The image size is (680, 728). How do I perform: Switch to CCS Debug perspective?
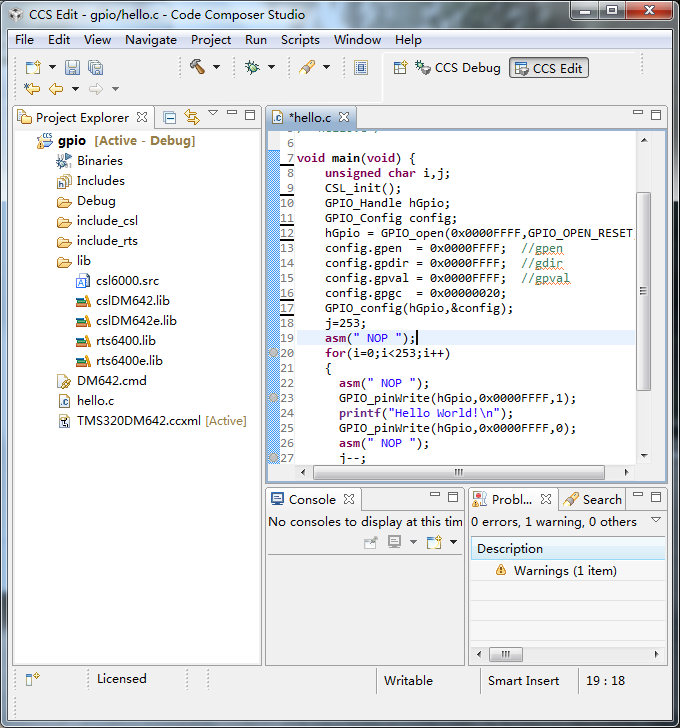[x=458, y=68]
